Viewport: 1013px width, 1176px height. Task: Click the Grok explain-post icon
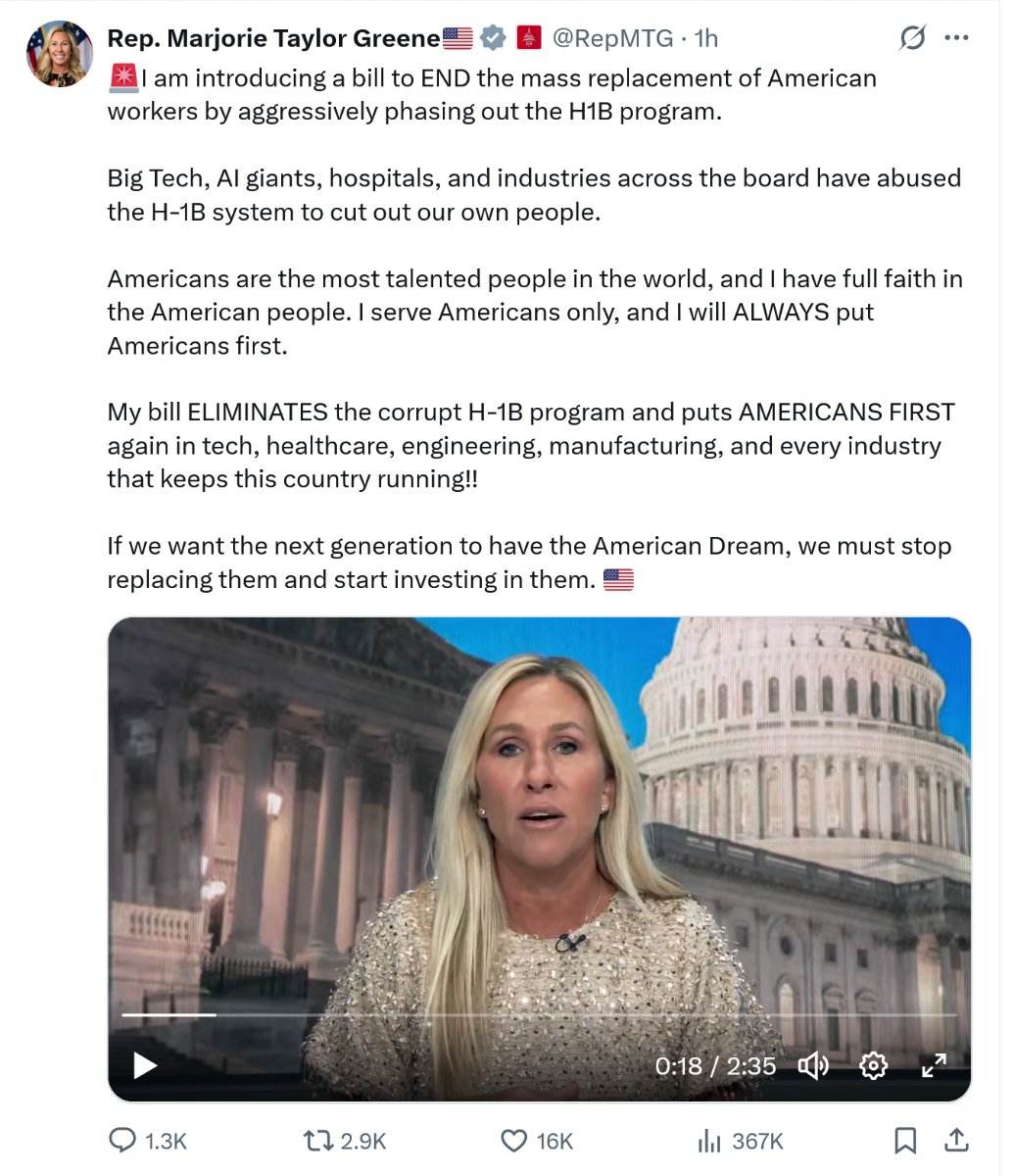point(912,38)
